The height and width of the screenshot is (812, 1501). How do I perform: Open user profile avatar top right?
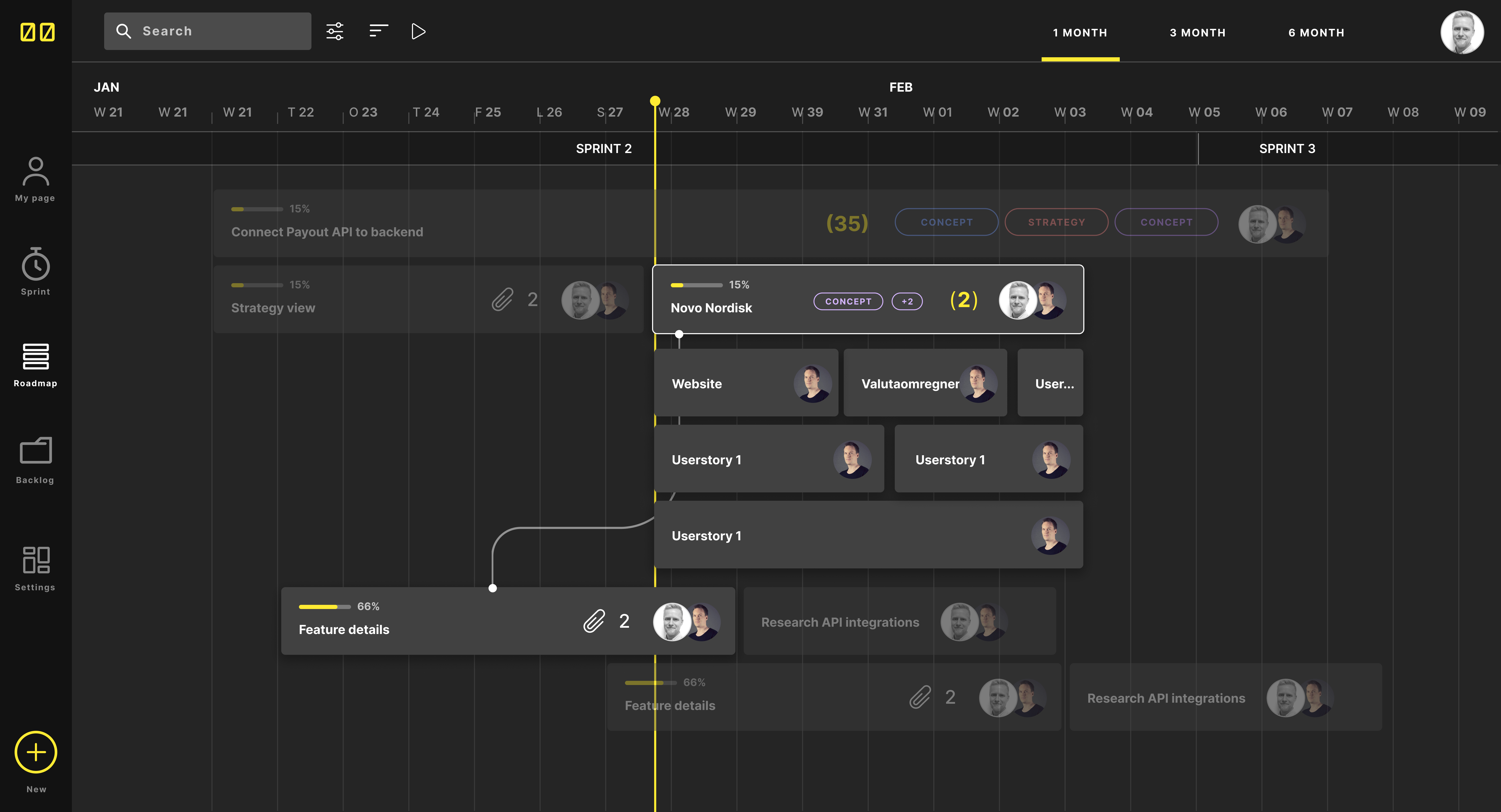pos(1462,32)
